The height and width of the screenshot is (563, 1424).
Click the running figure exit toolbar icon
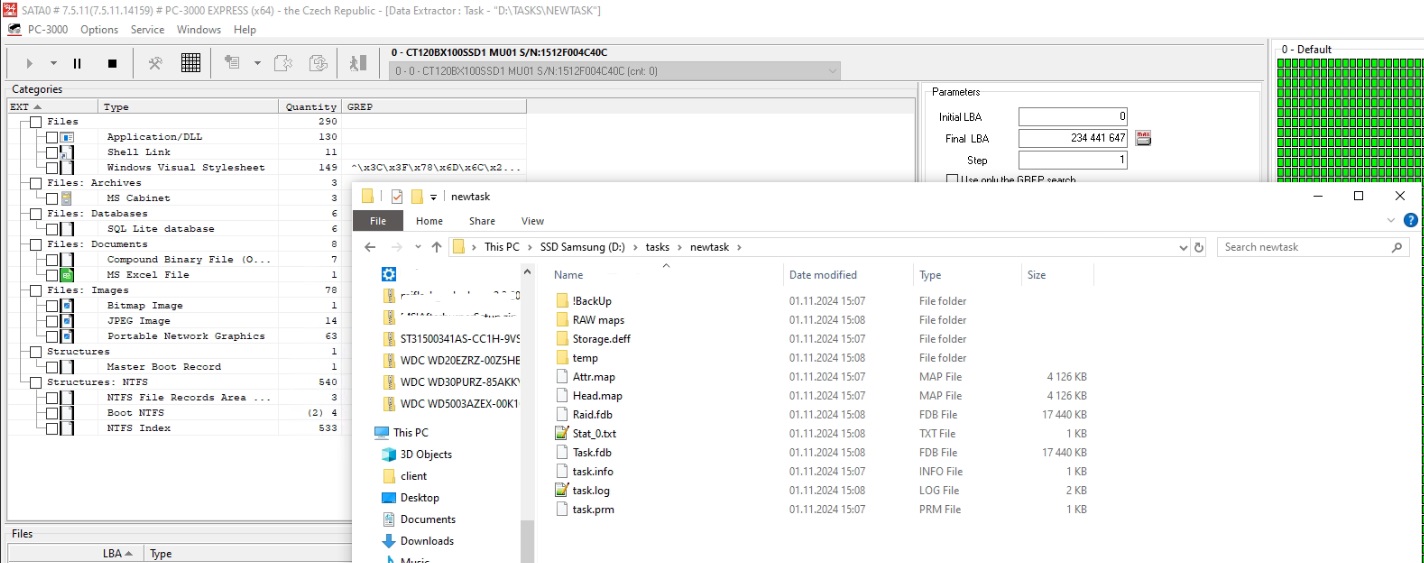coord(357,63)
